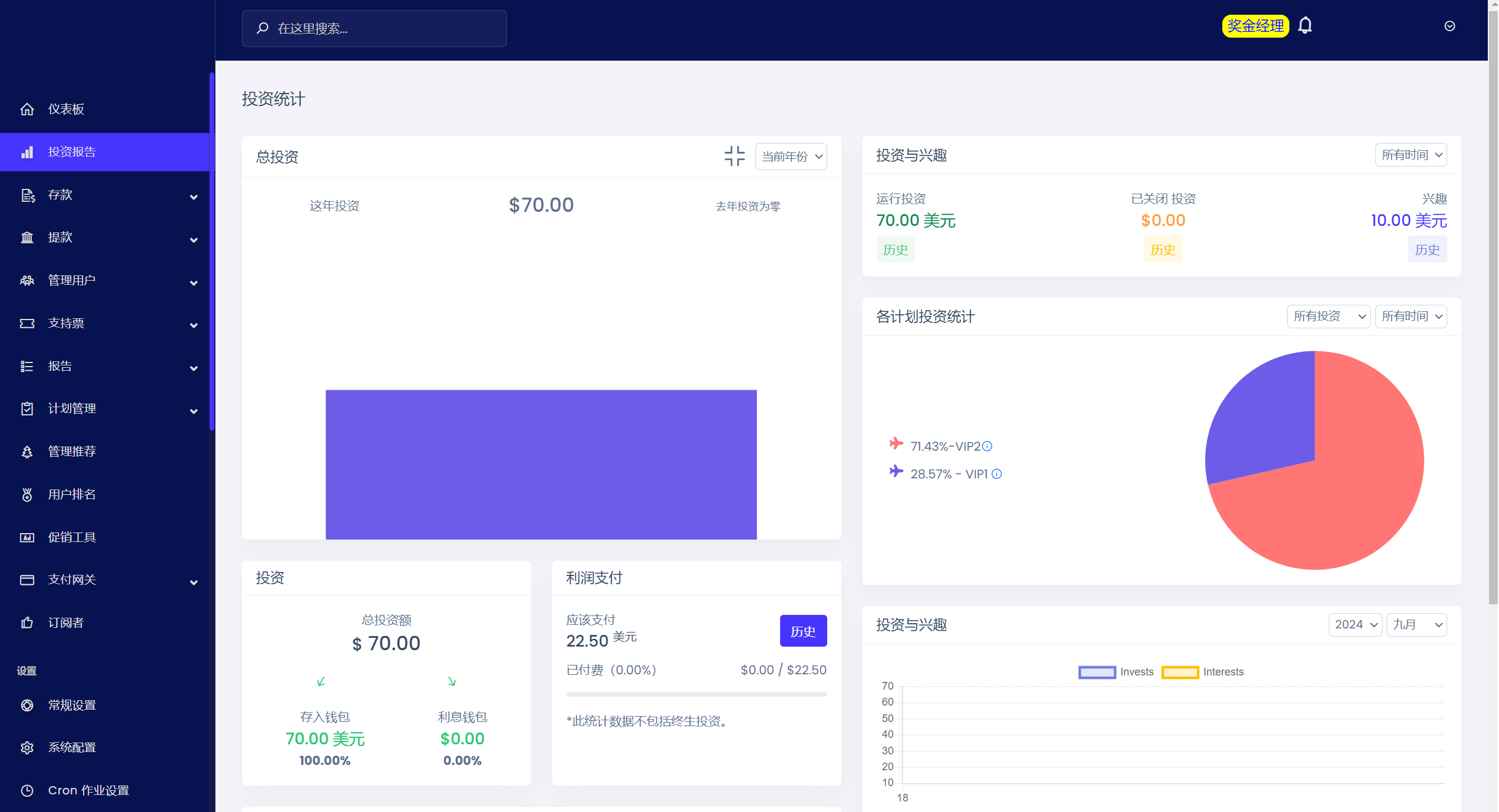Expand the 报告 submenu chevron
Viewport: 1499px width, 812px height.
194,368
